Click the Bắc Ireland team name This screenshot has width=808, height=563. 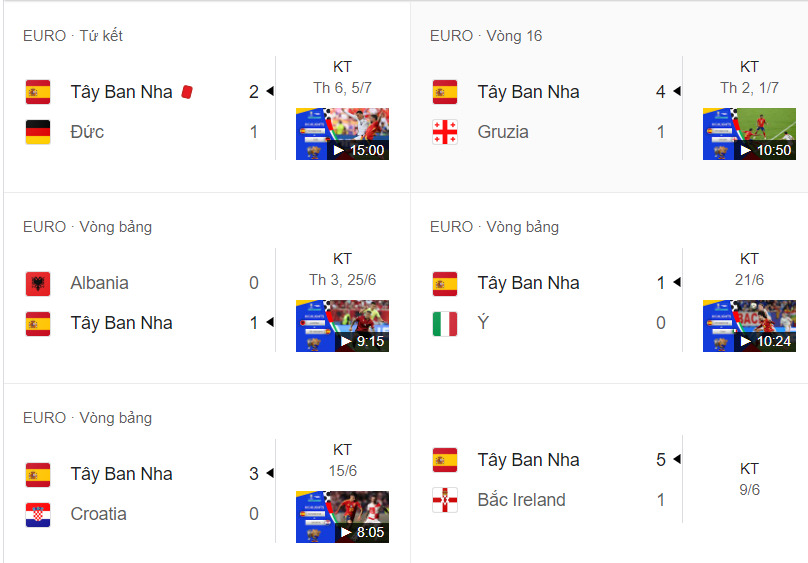(521, 500)
